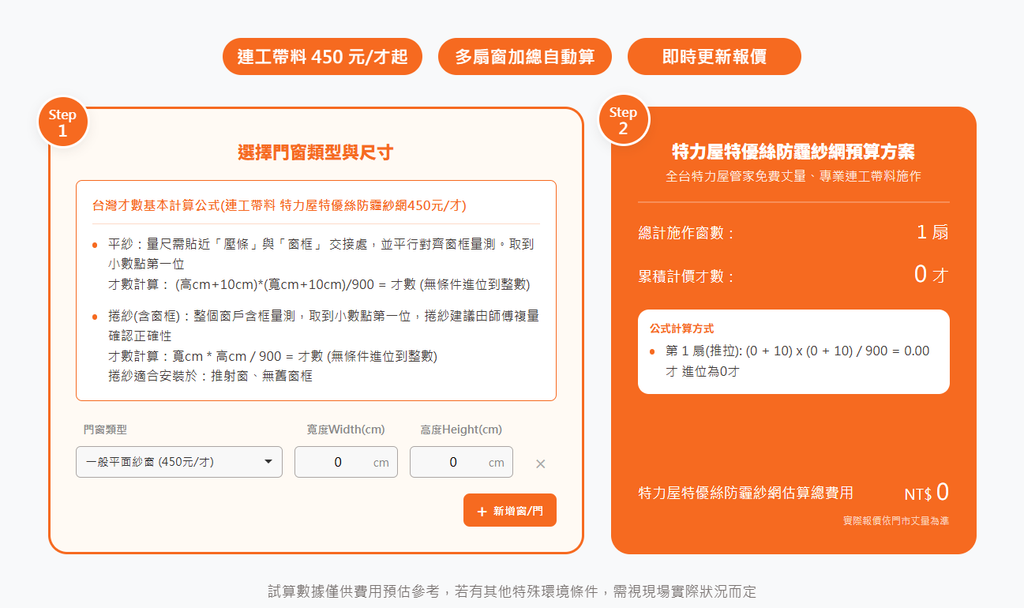
Task: Focus the 高度Height input field
Action: (461, 462)
